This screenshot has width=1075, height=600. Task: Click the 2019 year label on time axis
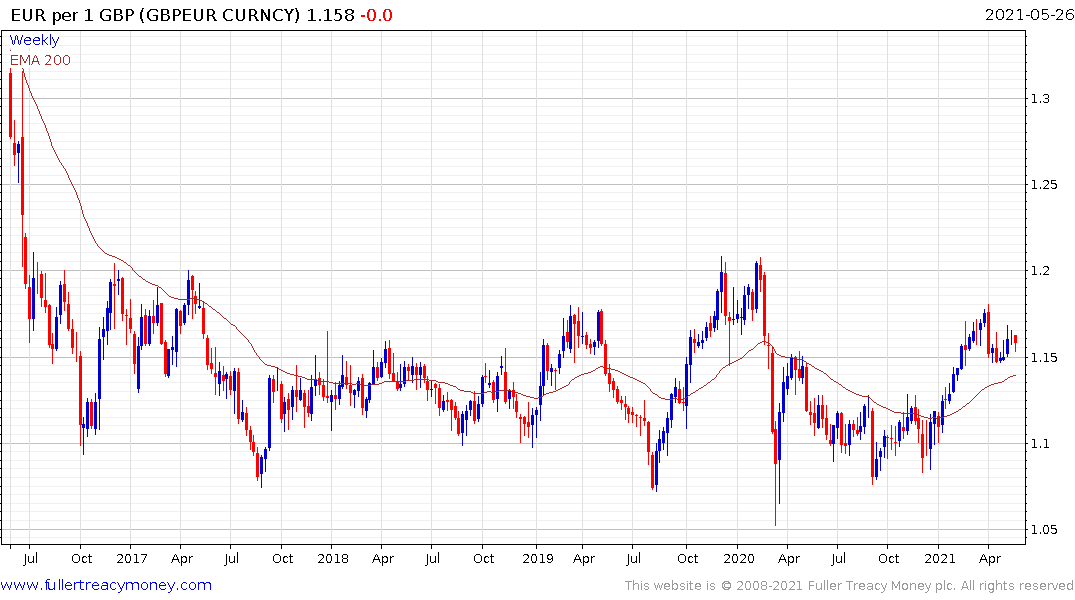pyautogui.click(x=538, y=558)
